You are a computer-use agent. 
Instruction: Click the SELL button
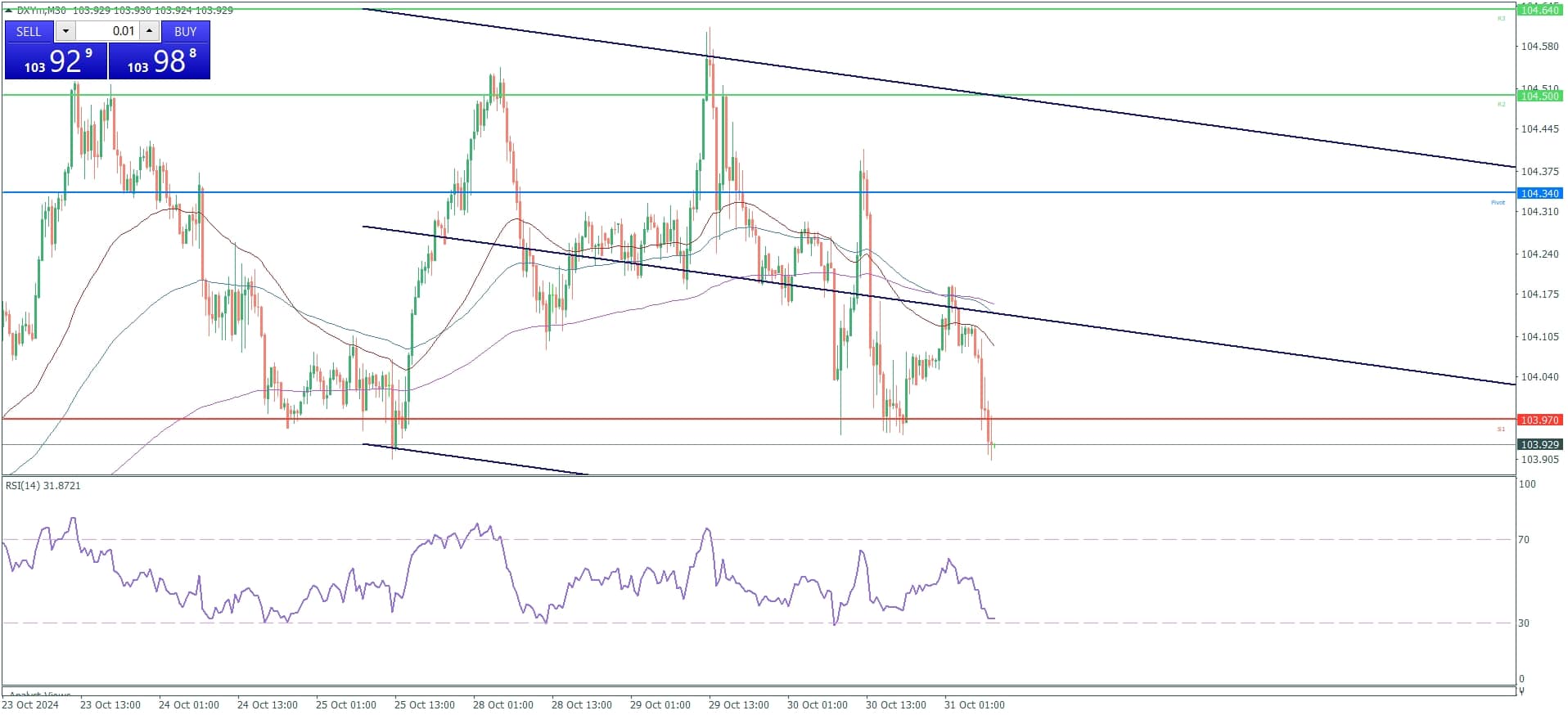29,31
